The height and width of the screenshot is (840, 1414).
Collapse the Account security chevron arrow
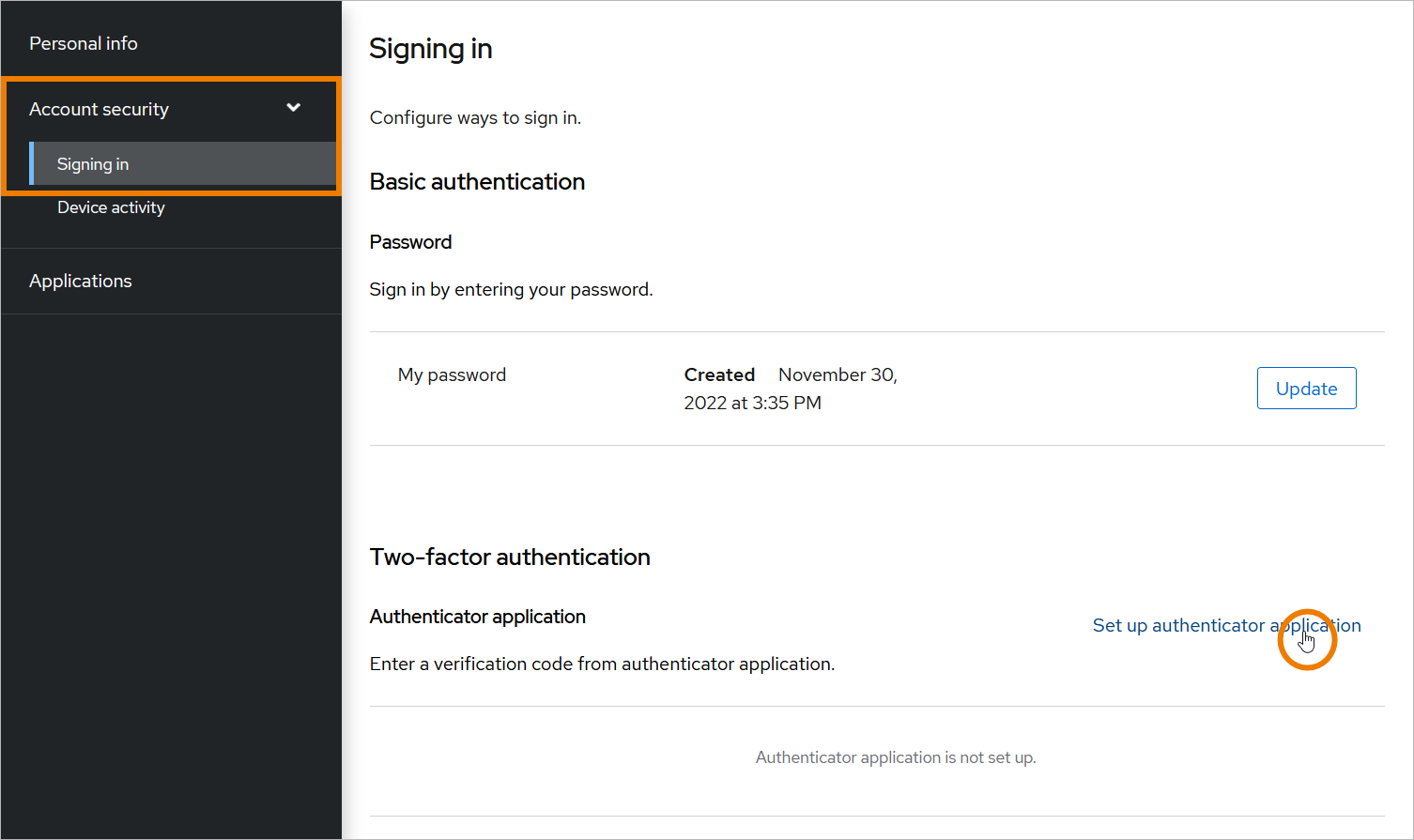point(293,108)
